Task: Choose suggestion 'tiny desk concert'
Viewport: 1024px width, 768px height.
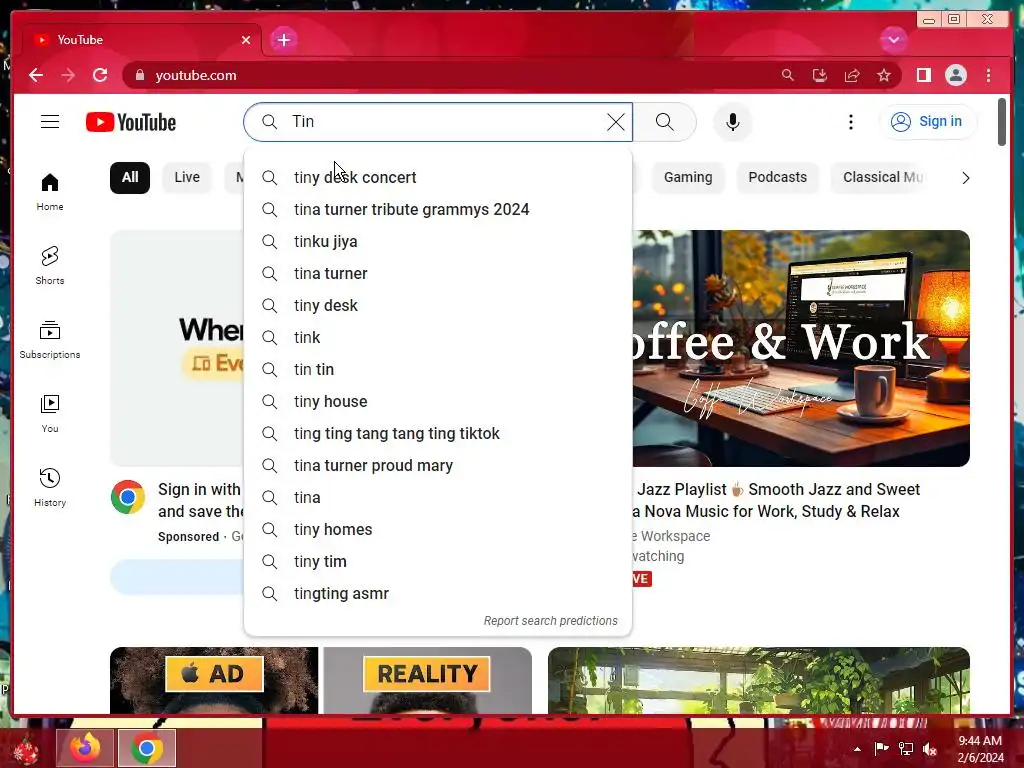Action: (438, 177)
